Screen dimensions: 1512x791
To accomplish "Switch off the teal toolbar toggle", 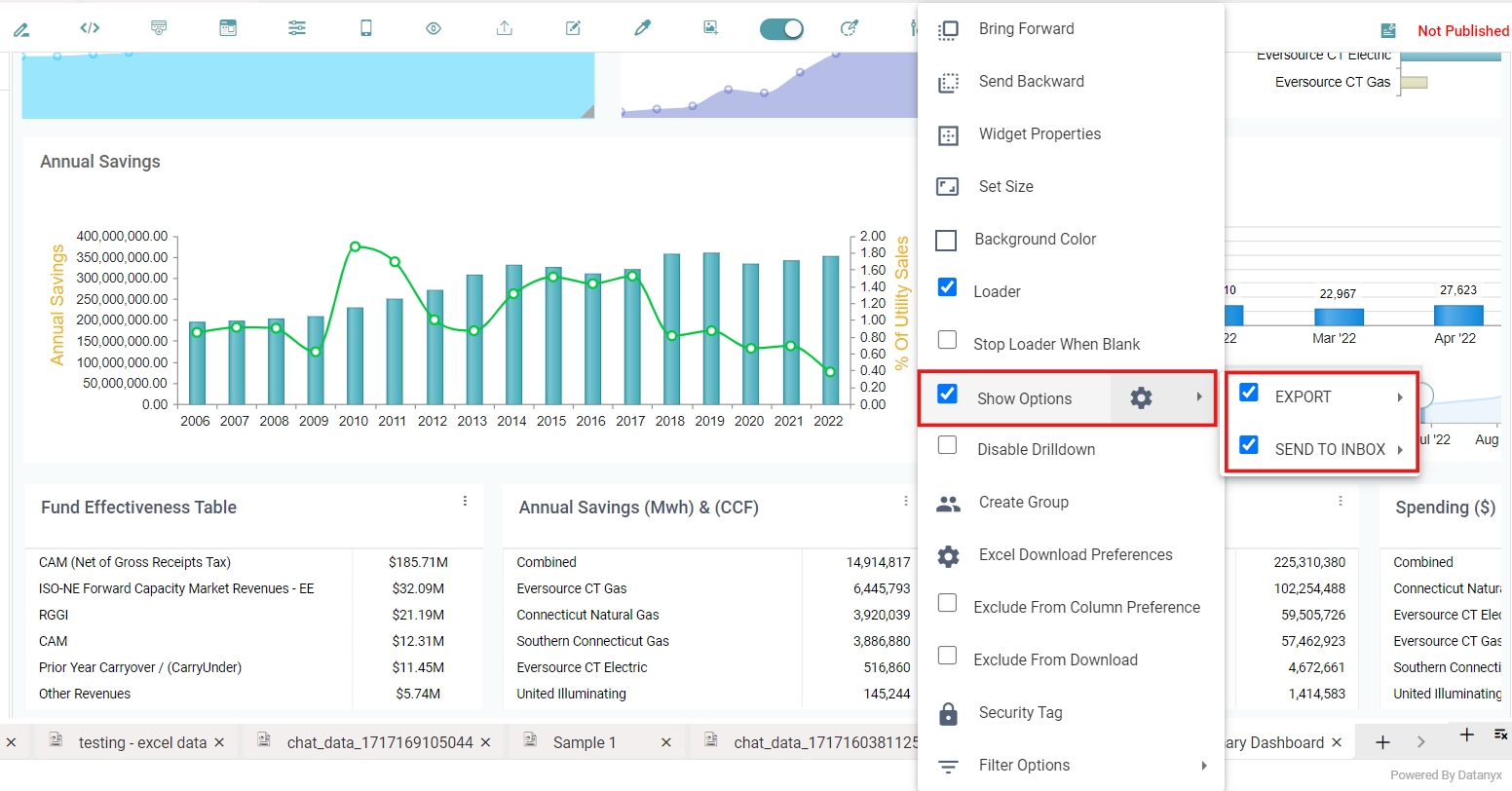I will [x=781, y=29].
